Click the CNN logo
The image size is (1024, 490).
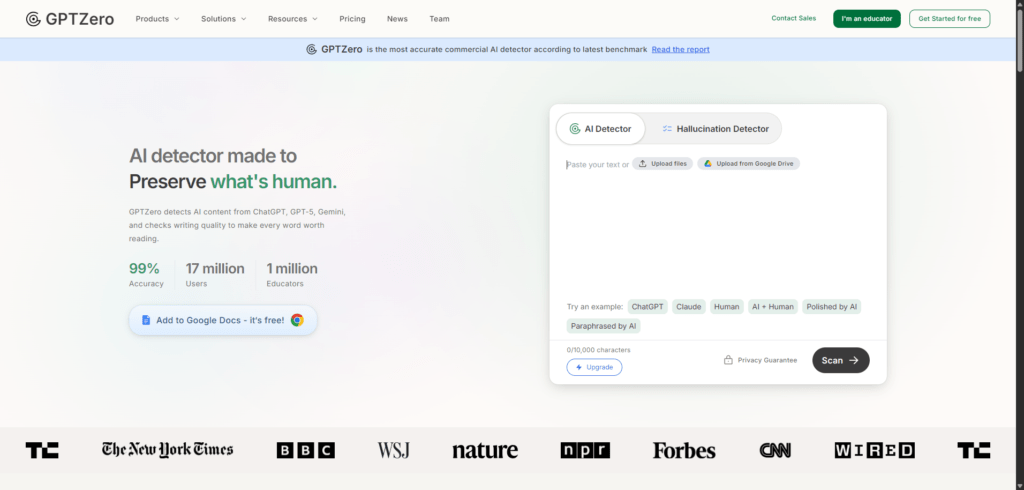coord(775,450)
